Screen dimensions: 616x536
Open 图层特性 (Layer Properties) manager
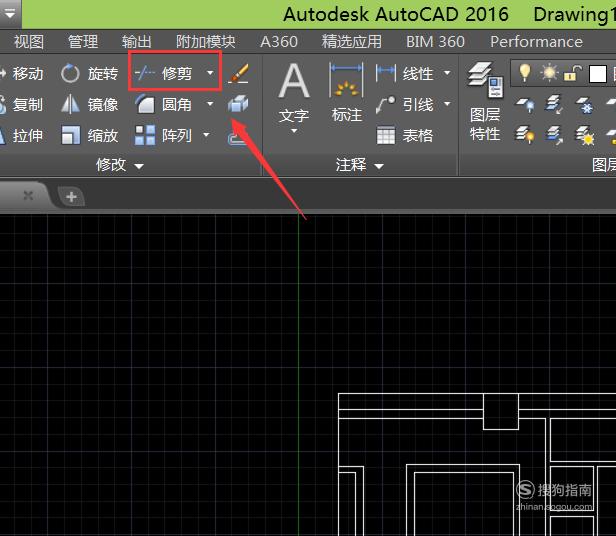tap(485, 101)
